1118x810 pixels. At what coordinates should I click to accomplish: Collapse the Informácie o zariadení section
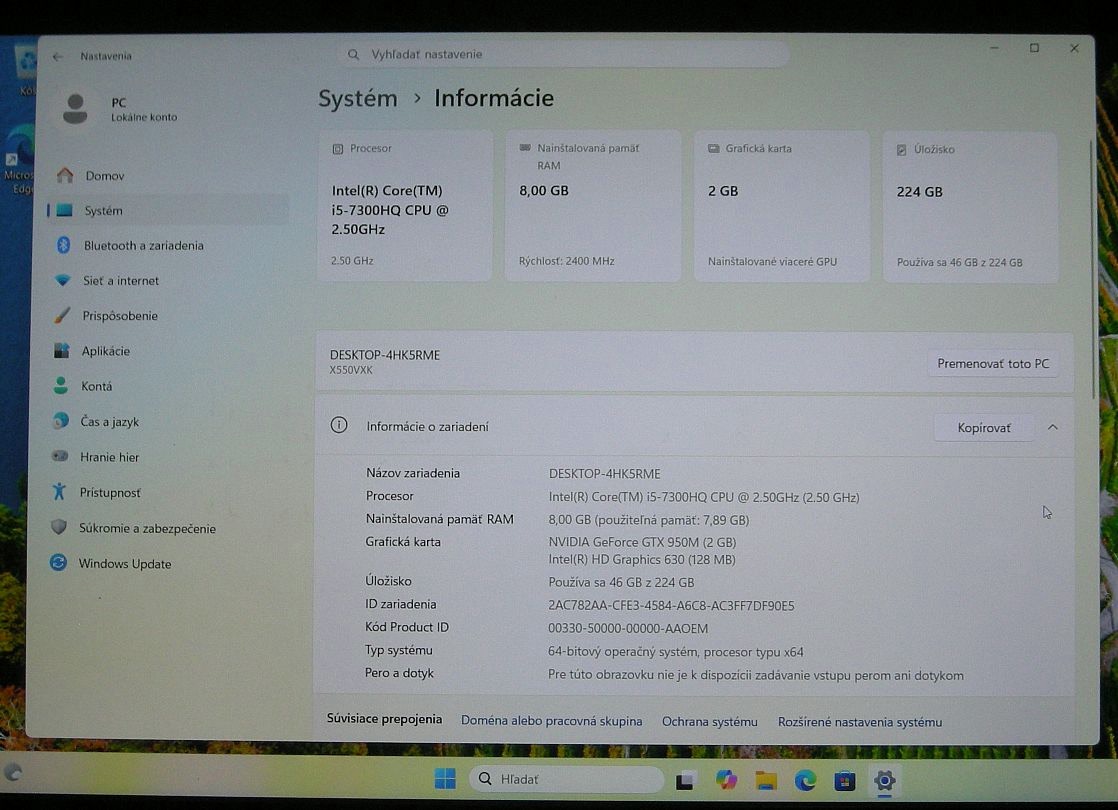click(1052, 427)
